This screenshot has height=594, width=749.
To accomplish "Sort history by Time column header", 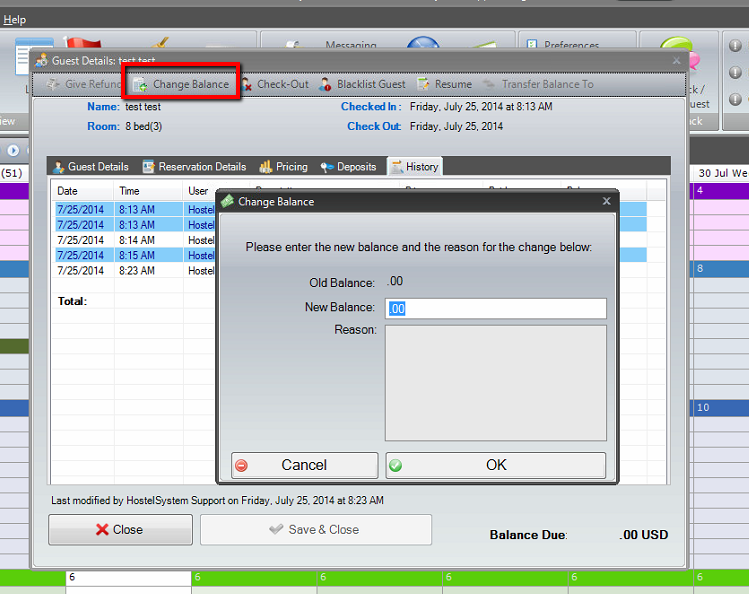I will (148, 191).
